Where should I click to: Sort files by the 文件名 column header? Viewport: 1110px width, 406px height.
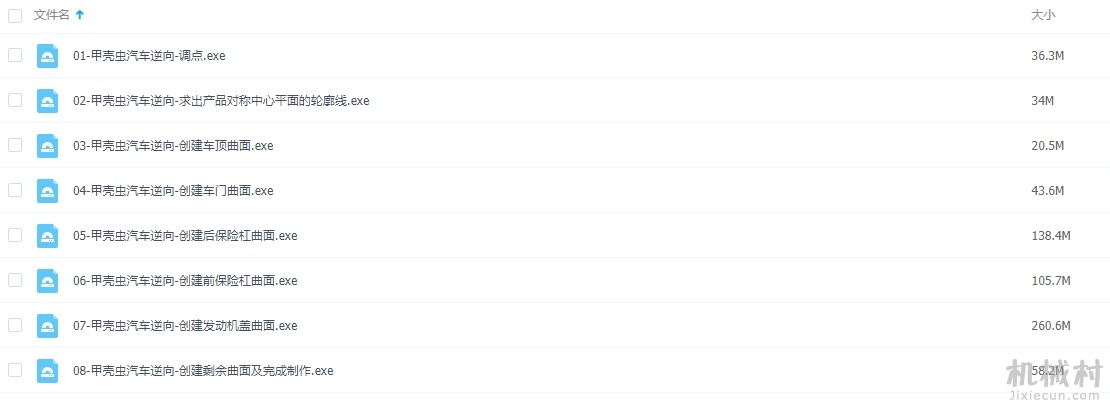pyautogui.click(x=52, y=15)
